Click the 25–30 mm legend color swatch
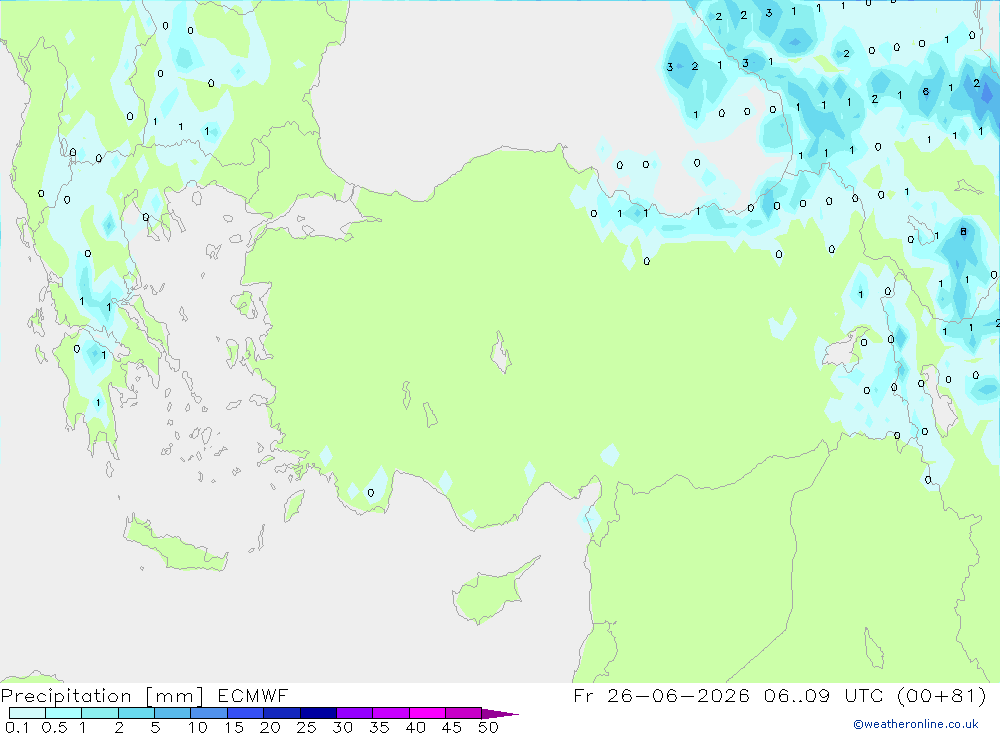The height and width of the screenshot is (733, 1000). tap(318, 713)
